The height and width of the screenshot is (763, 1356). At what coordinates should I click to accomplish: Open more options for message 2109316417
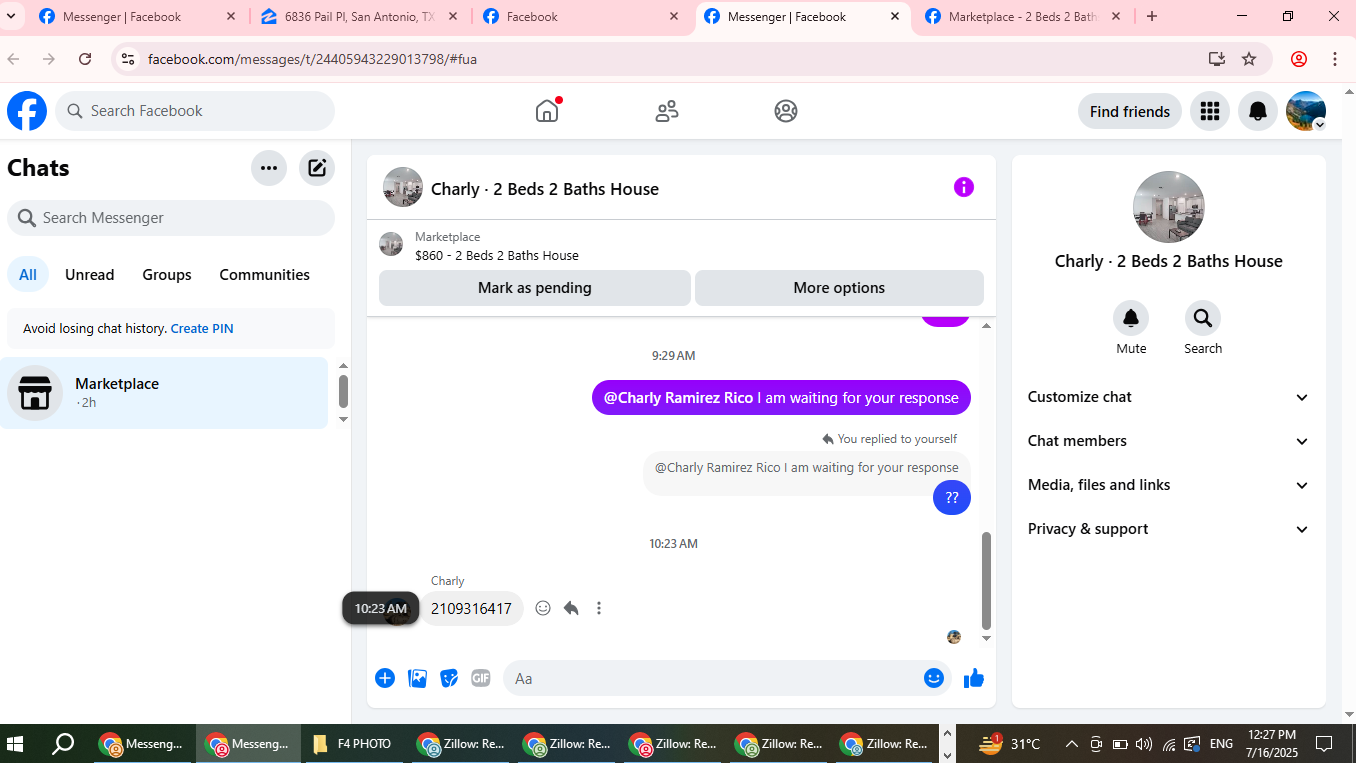599,608
